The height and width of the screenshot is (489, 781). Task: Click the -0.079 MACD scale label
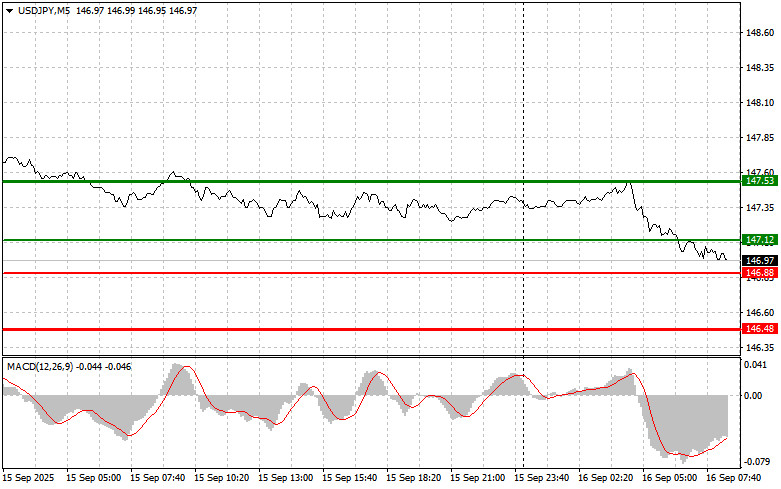point(757,462)
